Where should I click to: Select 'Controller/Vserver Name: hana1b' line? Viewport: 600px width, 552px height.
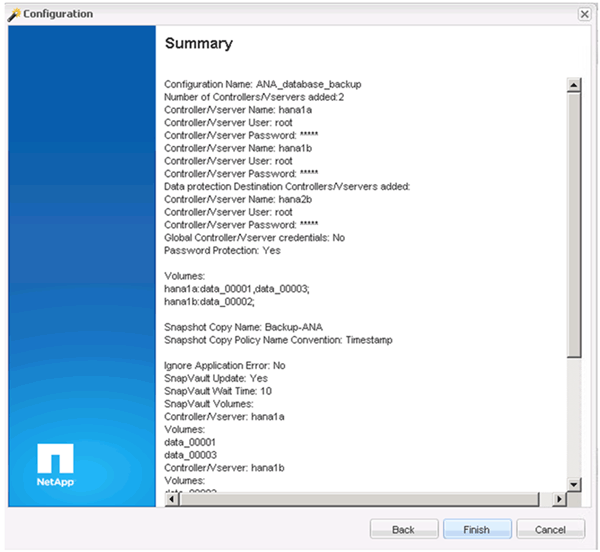[x=238, y=148]
